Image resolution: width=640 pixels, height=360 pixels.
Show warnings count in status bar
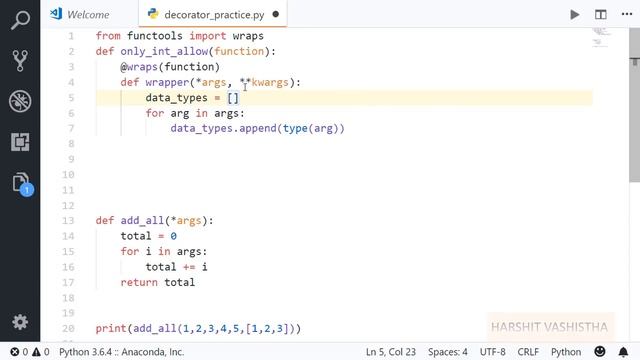click(41, 352)
